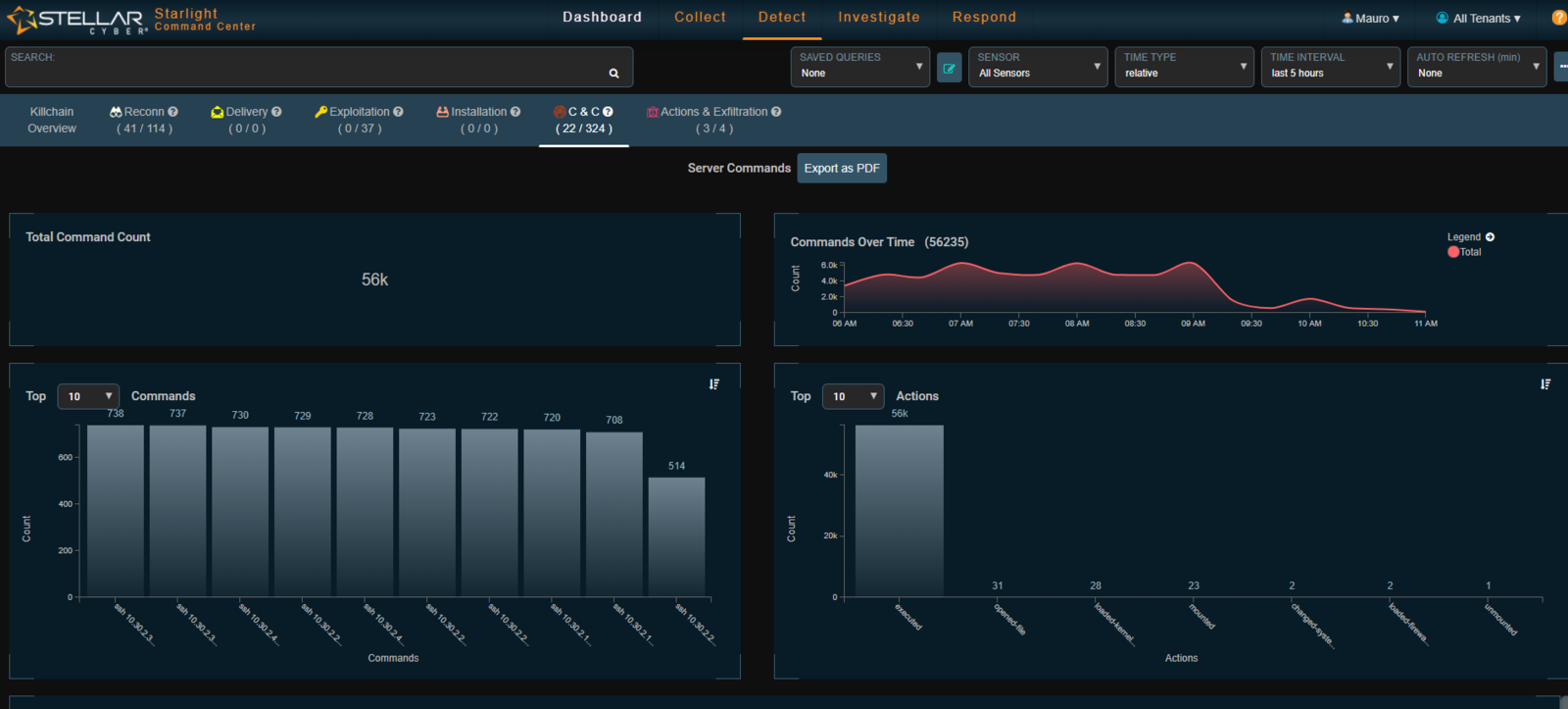Click the edit saved query icon
Screen dimensions: 1568x709
pos(949,69)
